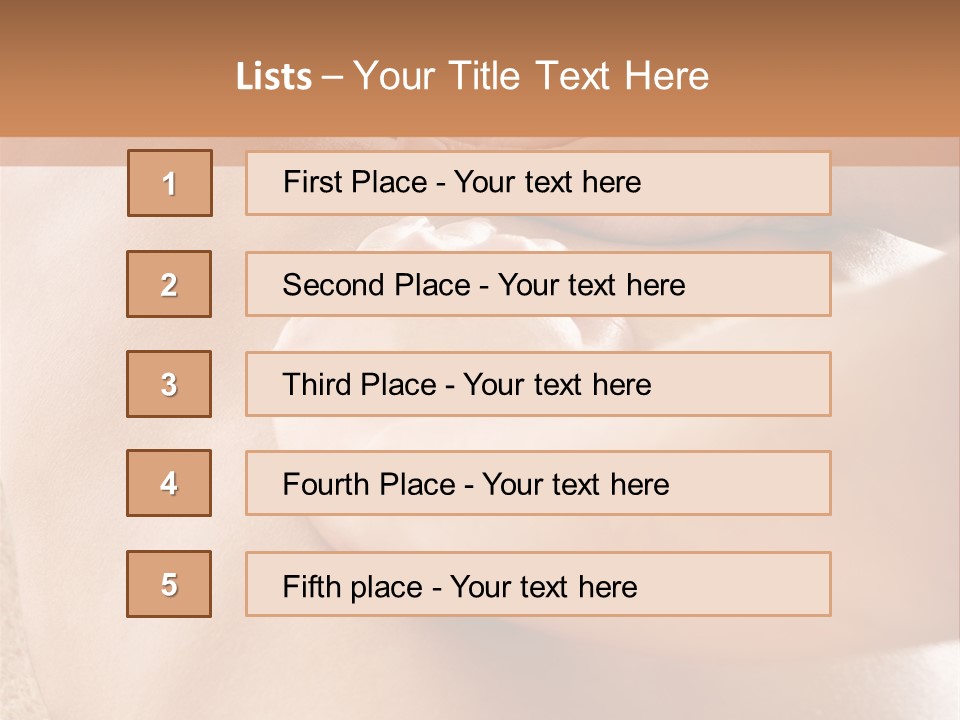Click the number 5 box
The image size is (960, 720).
(169, 584)
